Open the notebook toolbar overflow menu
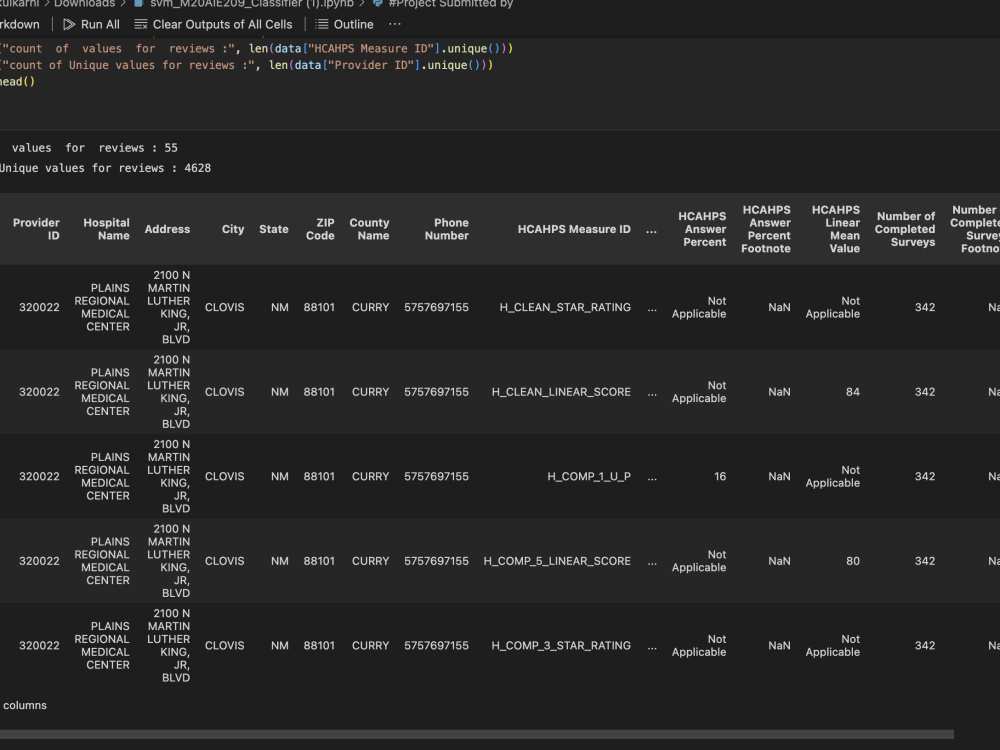Viewport: 1000px width, 750px height. [395, 24]
